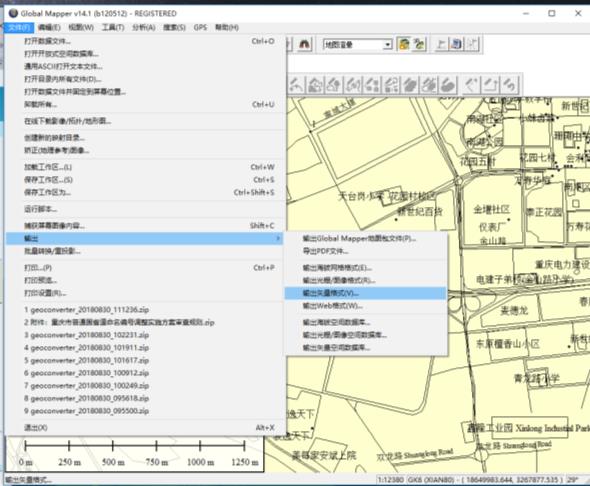Select export raster/image format(R)...

366,280
